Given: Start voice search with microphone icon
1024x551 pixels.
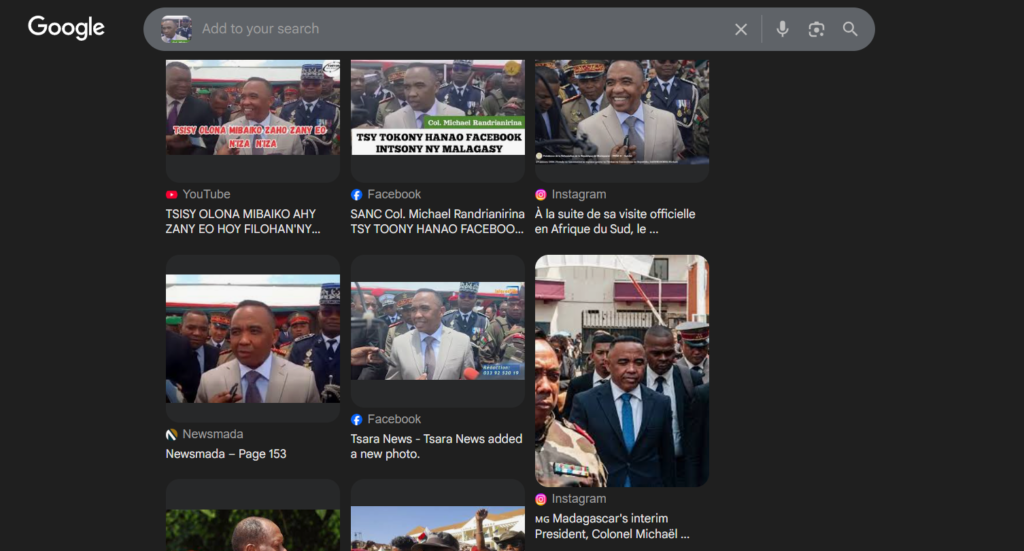Looking at the screenshot, I should point(782,30).
